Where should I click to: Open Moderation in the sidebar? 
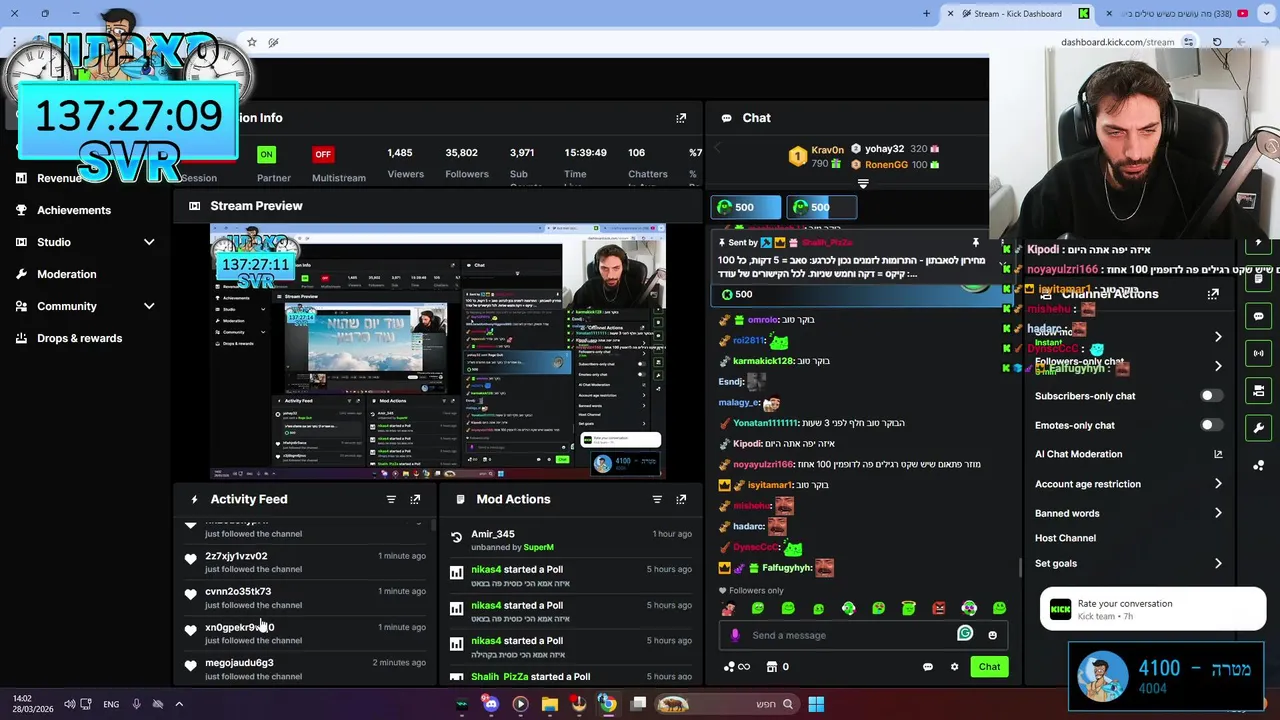coord(67,274)
